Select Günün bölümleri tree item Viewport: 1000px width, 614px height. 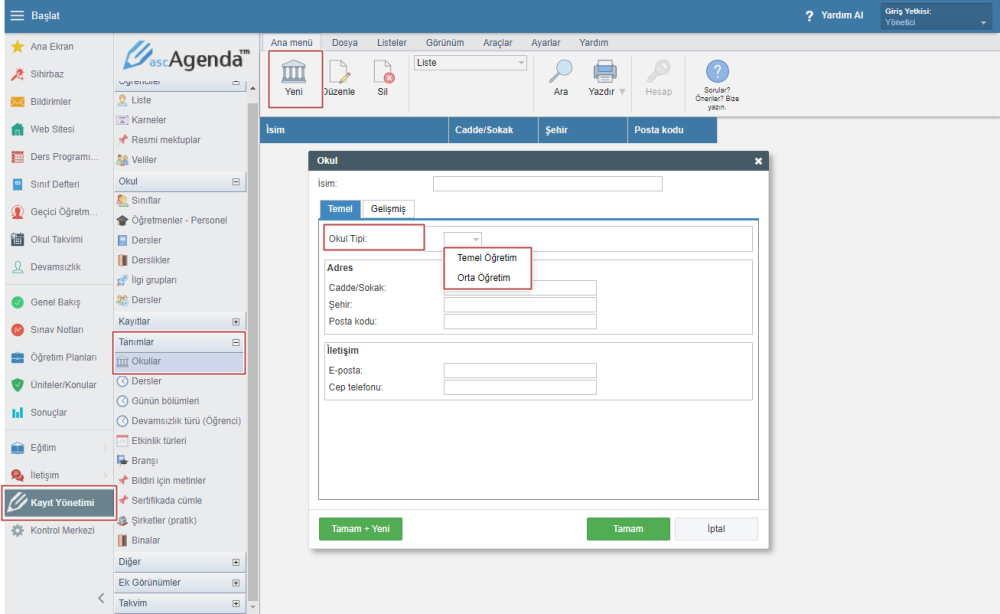click(165, 401)
